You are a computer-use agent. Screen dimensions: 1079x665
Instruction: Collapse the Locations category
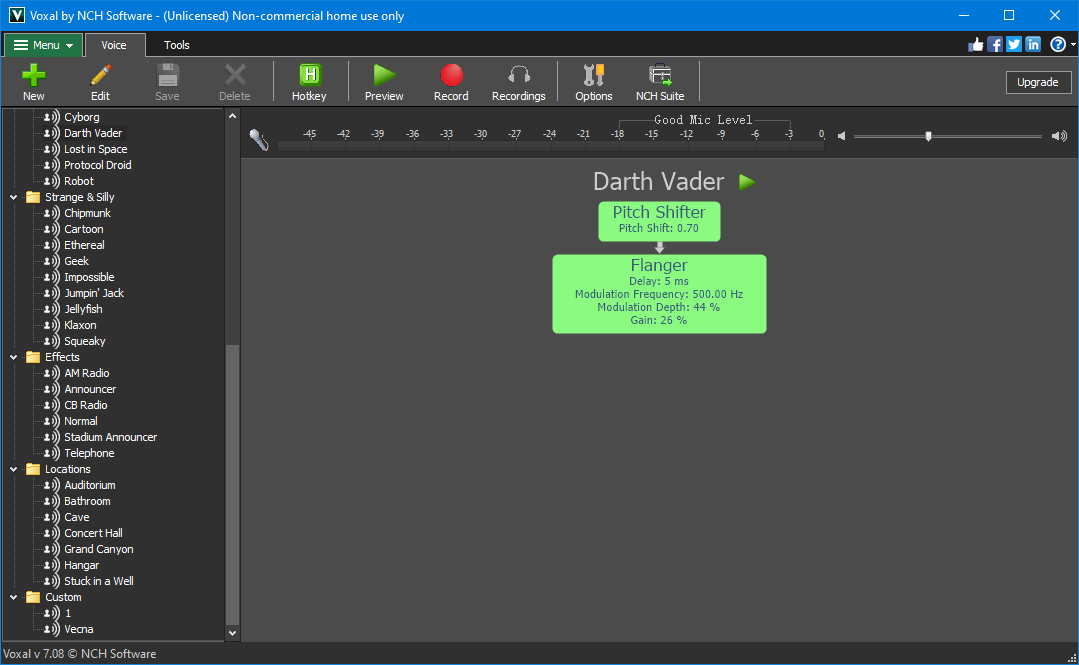(14, 469)
